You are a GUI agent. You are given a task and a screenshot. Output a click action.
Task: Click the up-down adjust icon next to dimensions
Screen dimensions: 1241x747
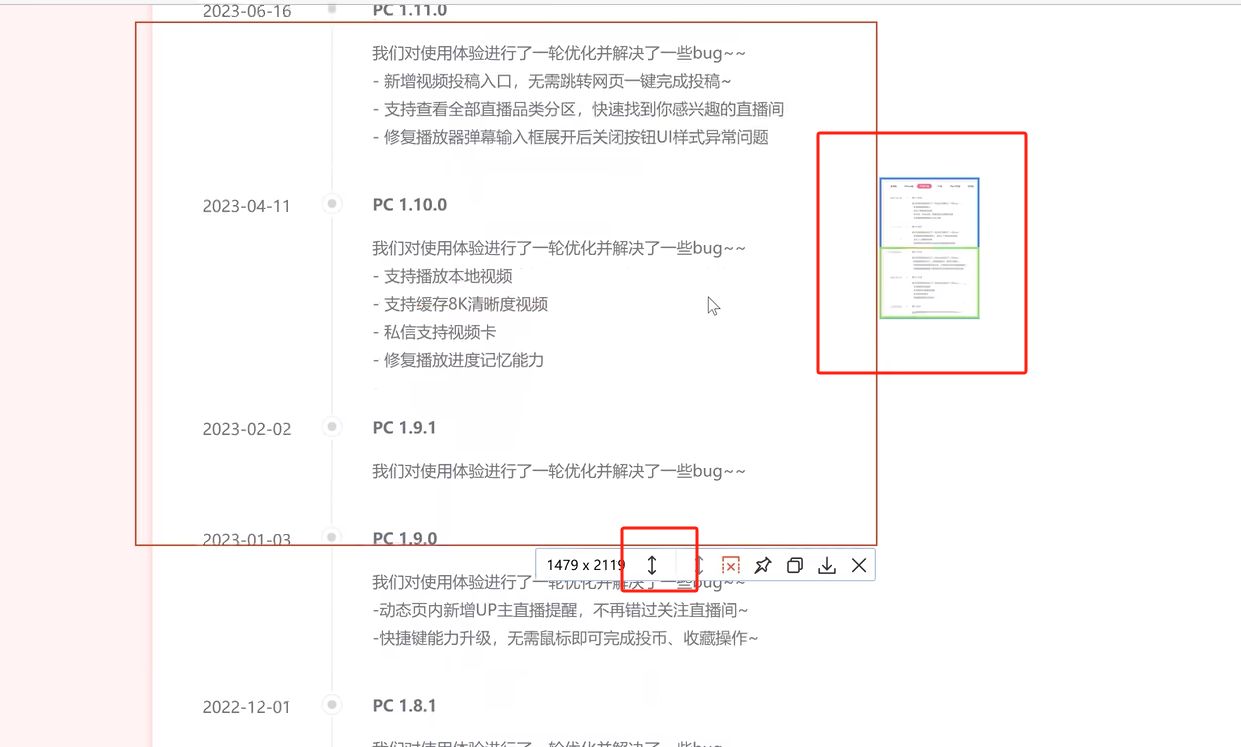(652, 565)
